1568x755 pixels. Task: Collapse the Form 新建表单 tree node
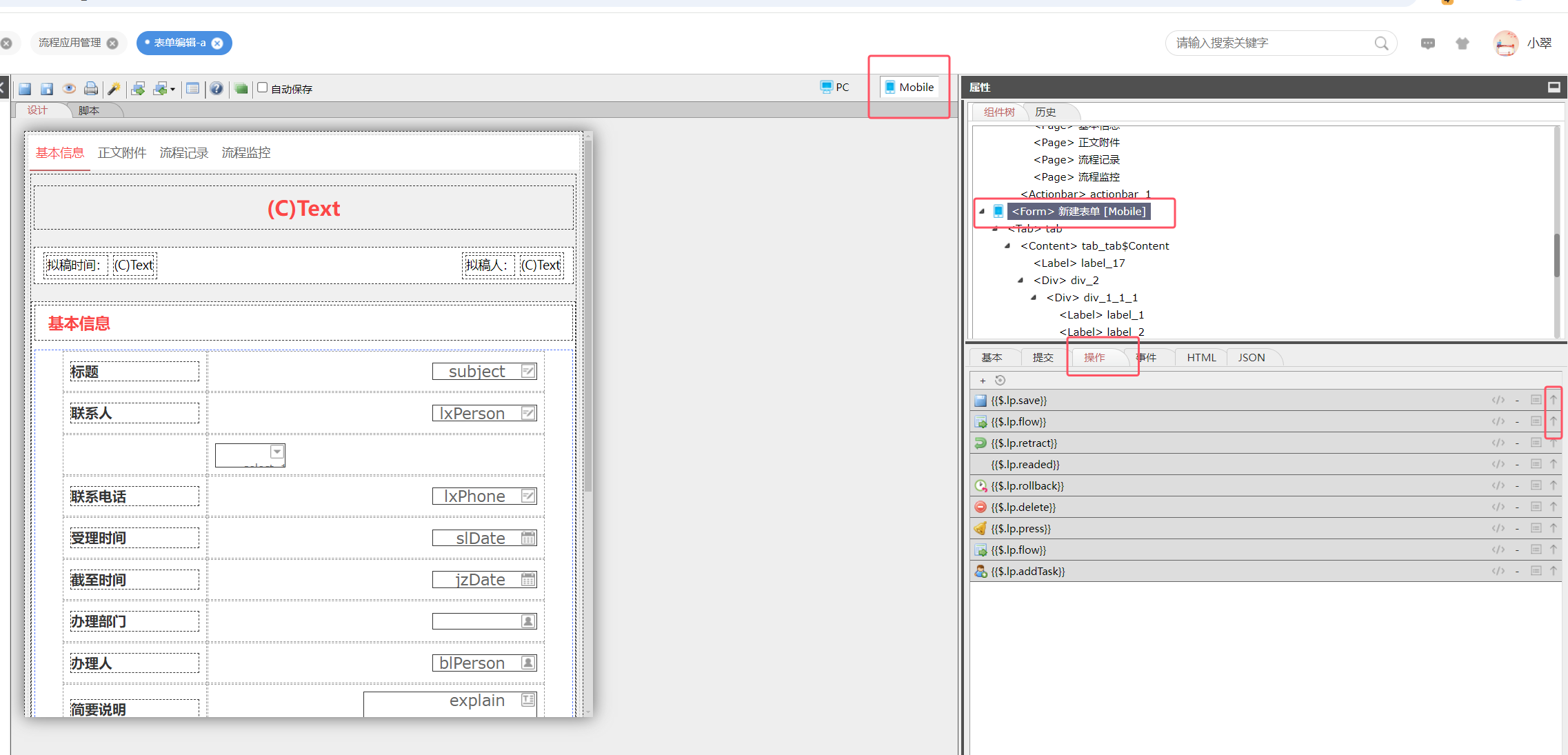point(982,212)
